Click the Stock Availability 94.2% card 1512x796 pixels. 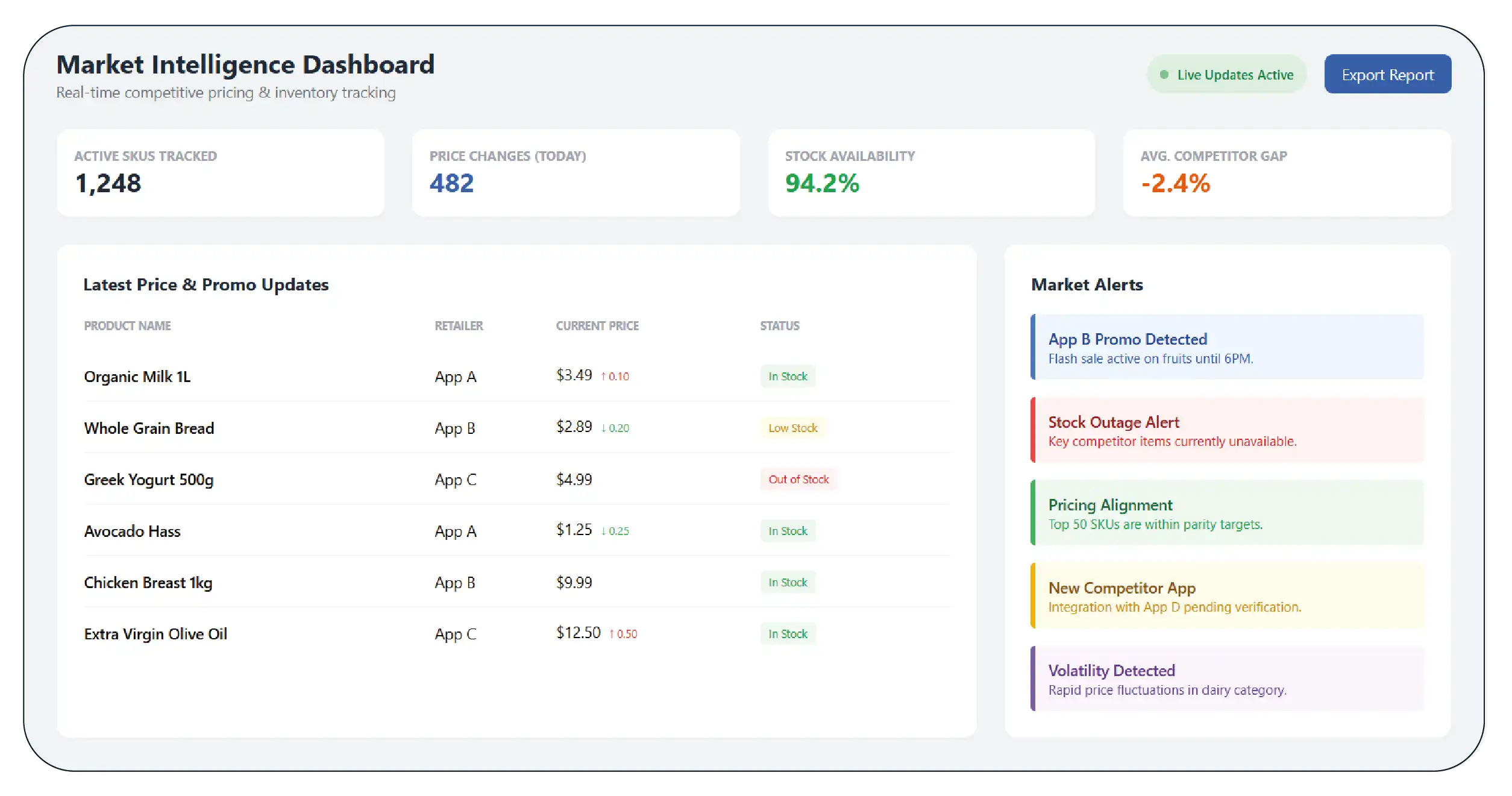(x=932, y=173)
